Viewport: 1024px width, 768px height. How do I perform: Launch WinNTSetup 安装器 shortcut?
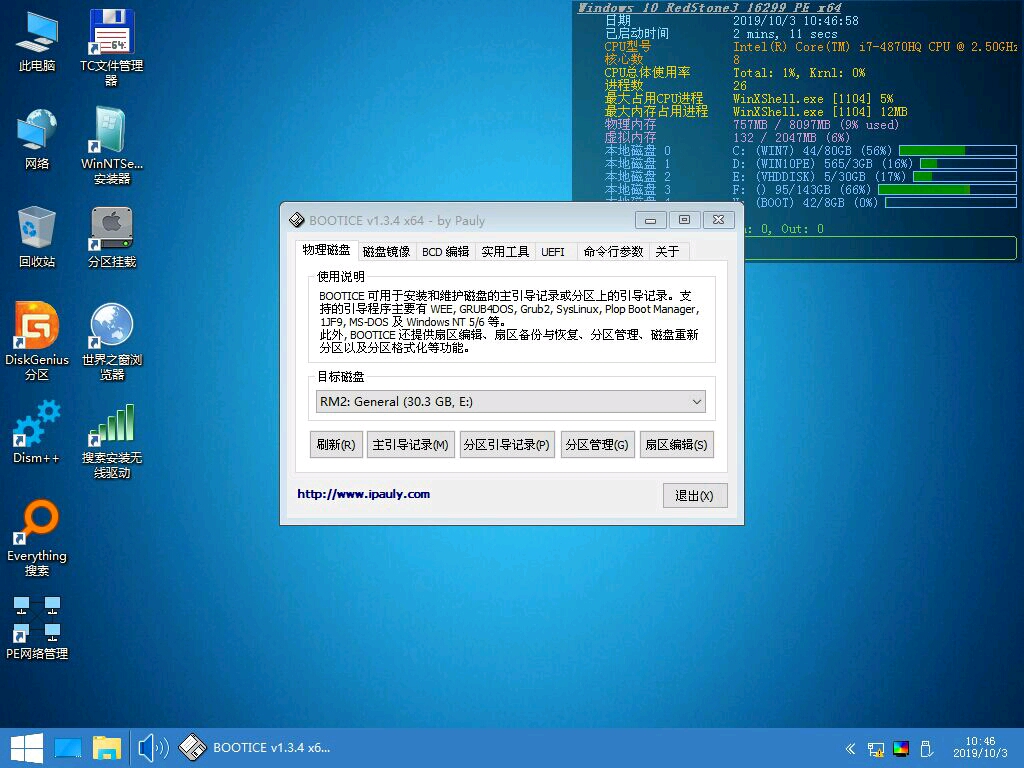[111, 146]
